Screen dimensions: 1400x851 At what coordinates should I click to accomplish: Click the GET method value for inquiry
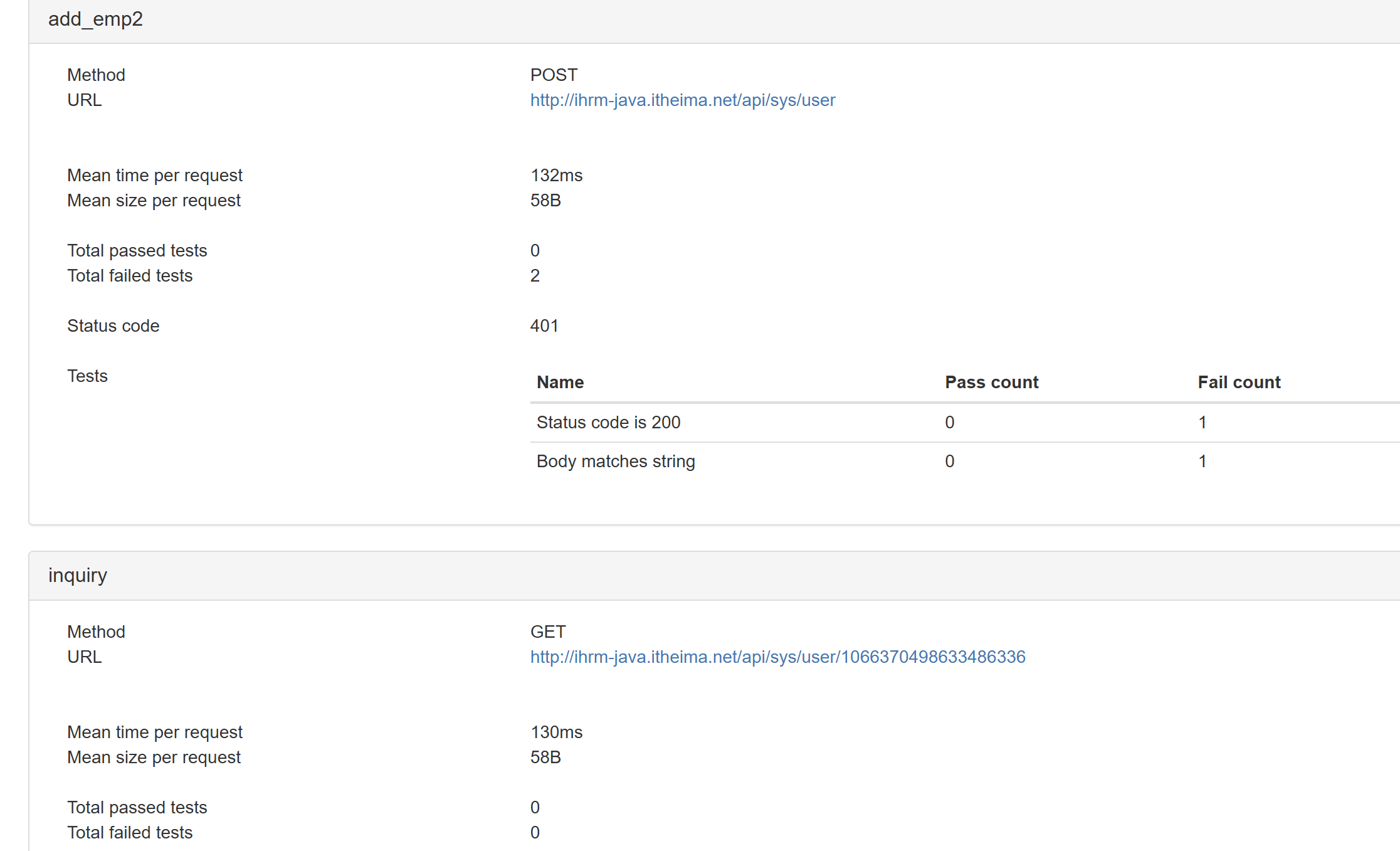click(547, 632)
